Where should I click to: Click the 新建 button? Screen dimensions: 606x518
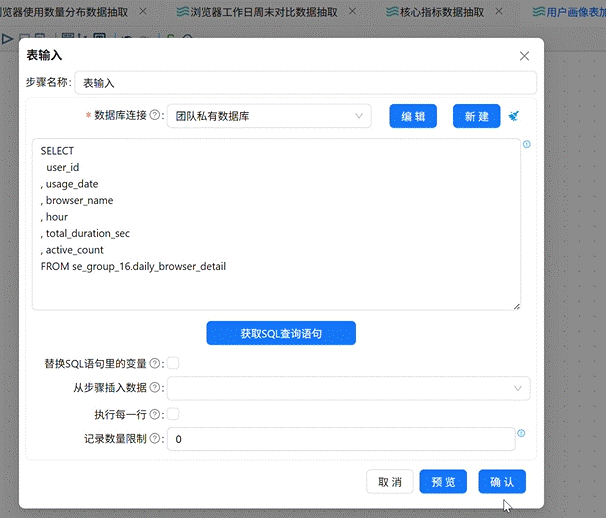point(477,116)
